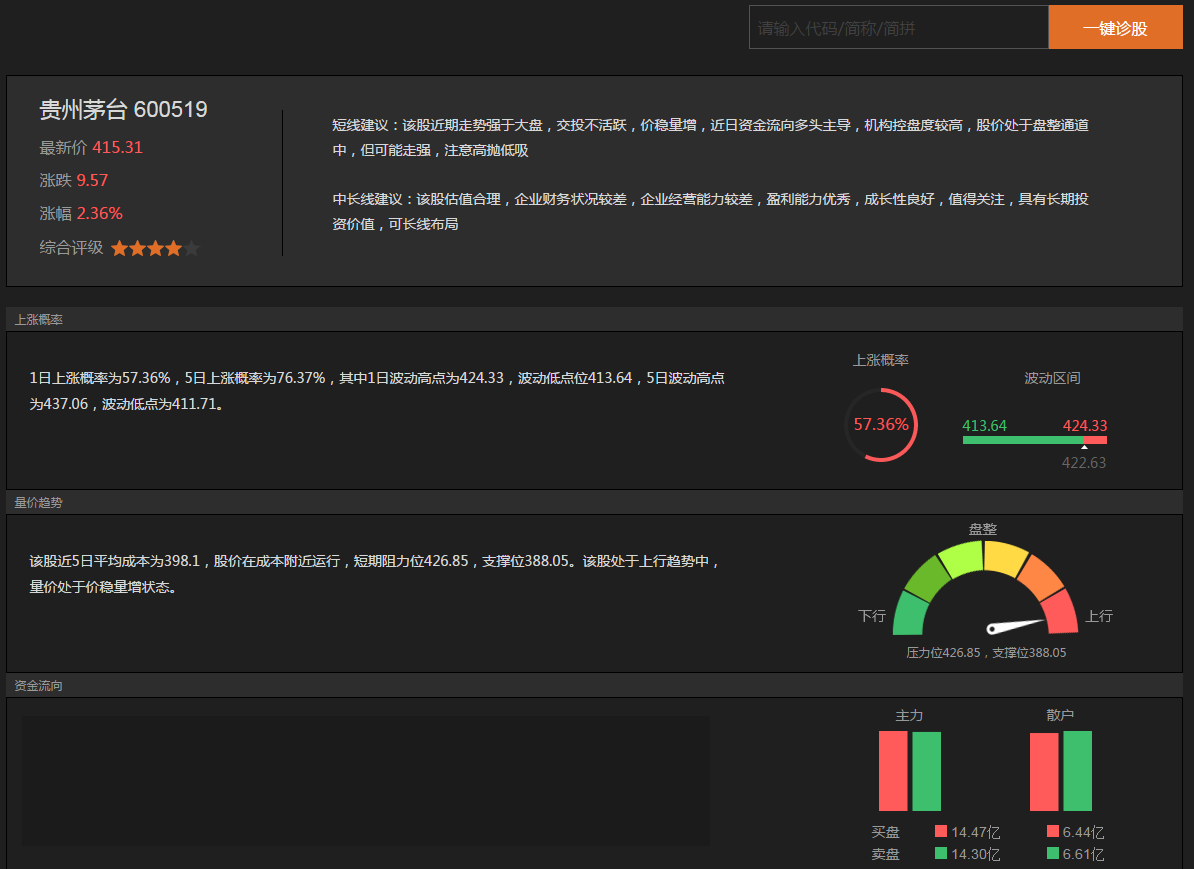1194x869 pixels.
Task: Select the grey value 422.63
Action: [1084, 462]
